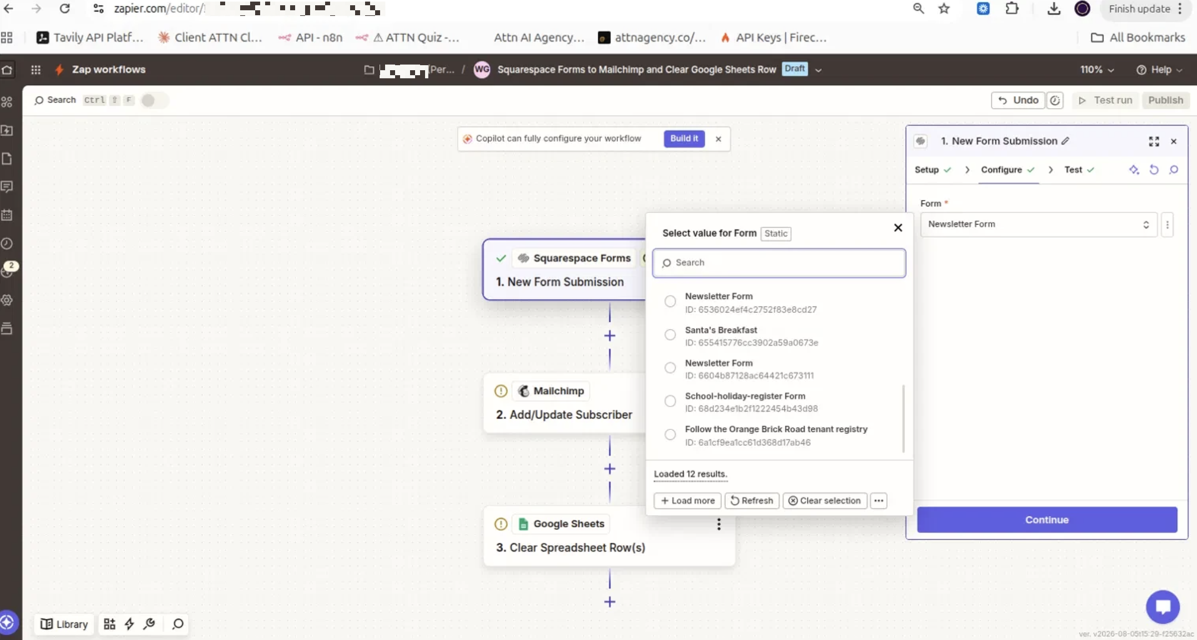Open the 110% zoom dropdown

pos(1097,69)
